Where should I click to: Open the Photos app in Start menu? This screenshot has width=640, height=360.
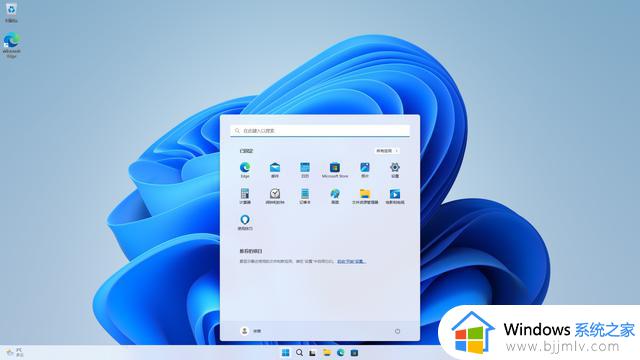(365, 169)
